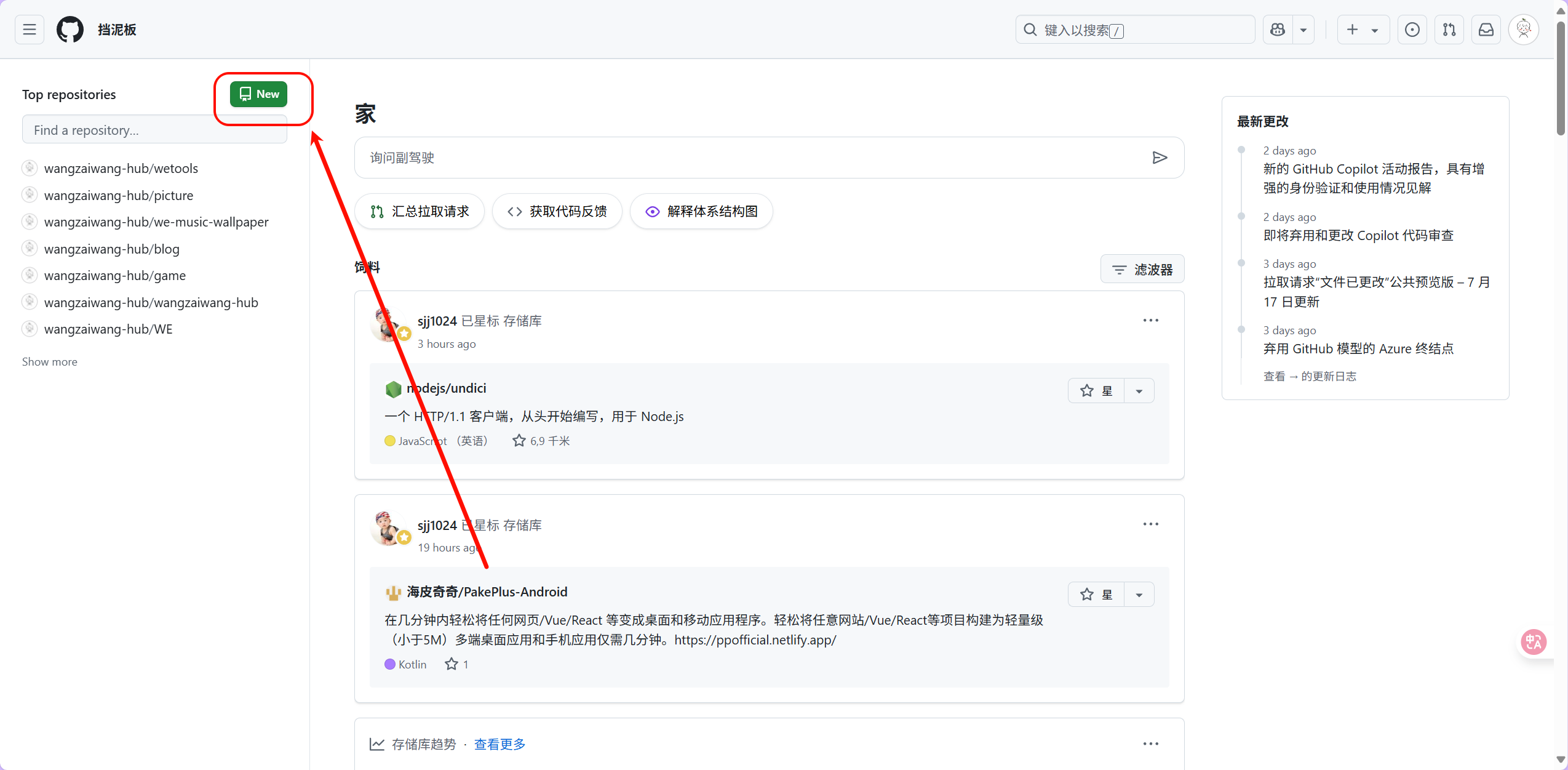
Task: Click the send arrow in Copilot box
Action: coord(1160,158)
